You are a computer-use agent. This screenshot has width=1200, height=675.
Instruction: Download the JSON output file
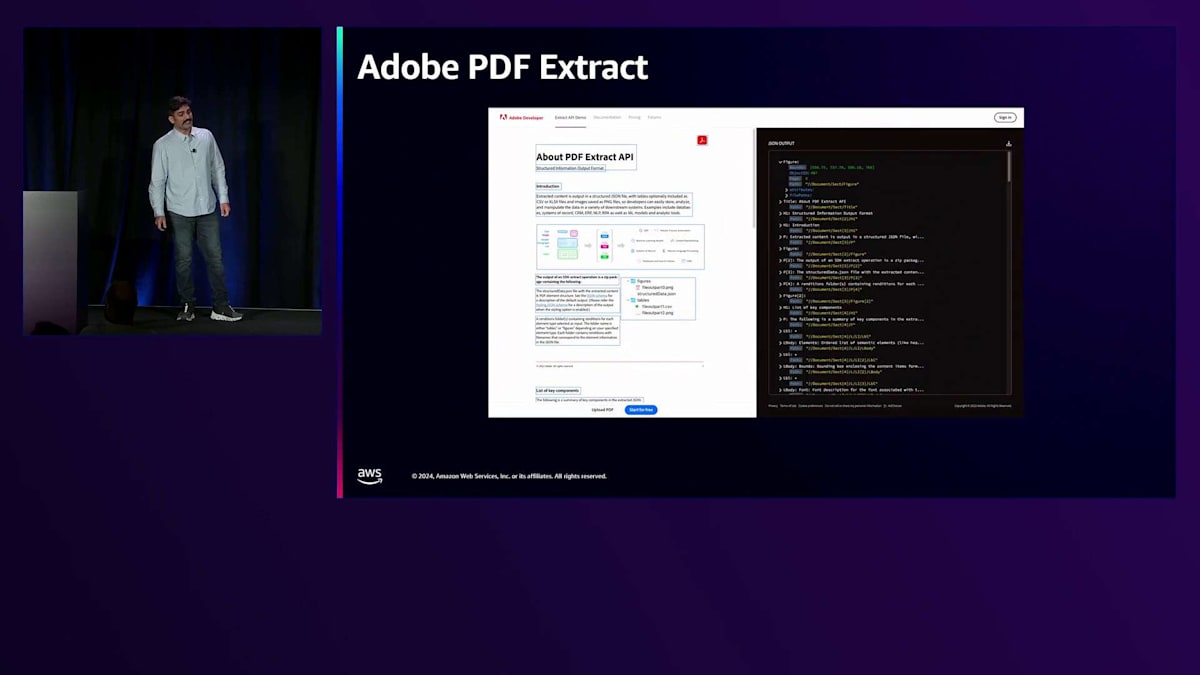coord(1009,144)
